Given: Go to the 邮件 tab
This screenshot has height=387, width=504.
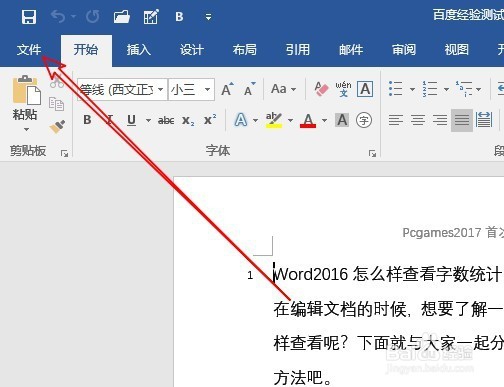Looking at the screenshot, I should (x=351, y=50).
